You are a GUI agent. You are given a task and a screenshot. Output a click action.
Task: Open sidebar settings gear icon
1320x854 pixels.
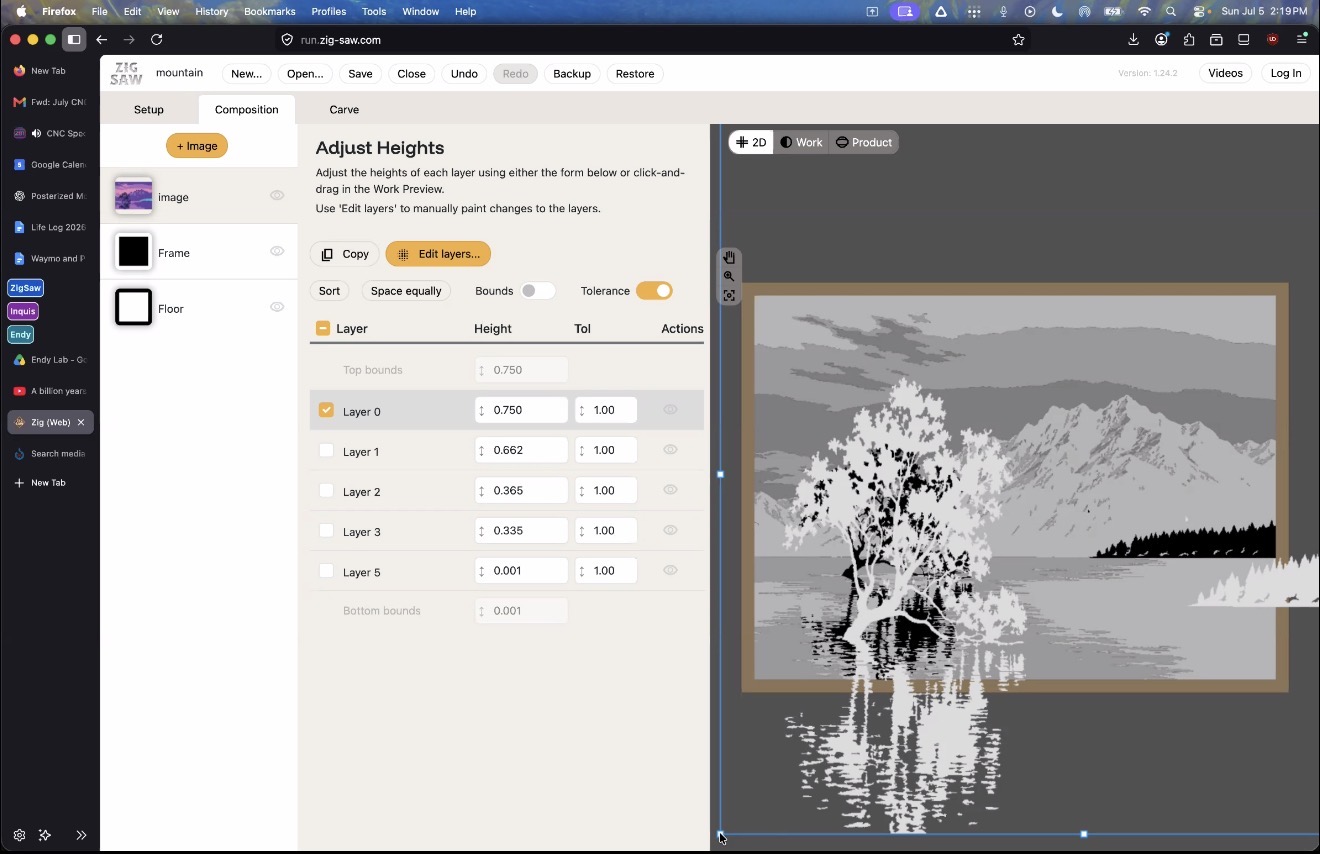19,835
